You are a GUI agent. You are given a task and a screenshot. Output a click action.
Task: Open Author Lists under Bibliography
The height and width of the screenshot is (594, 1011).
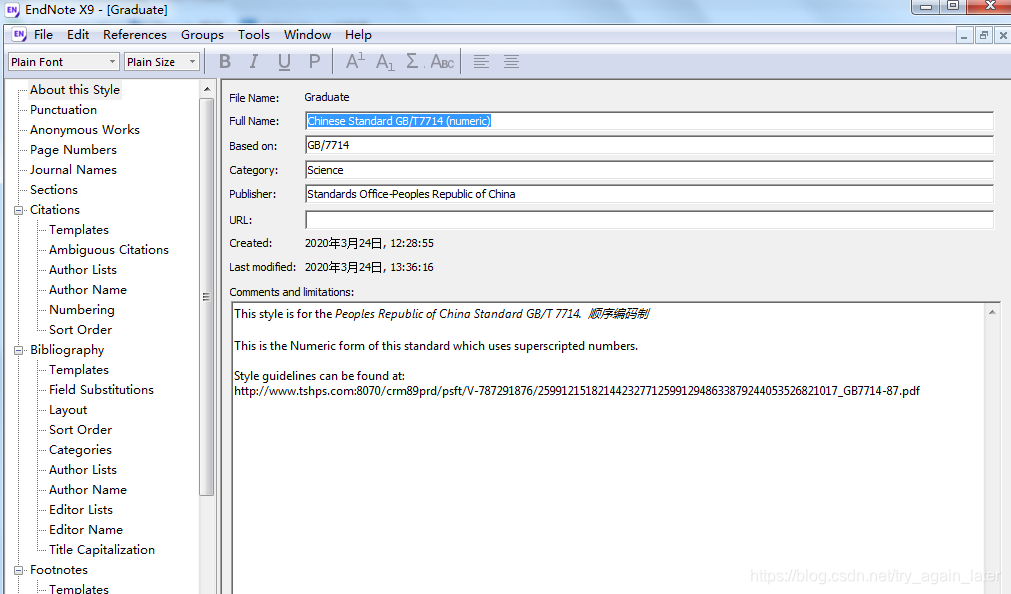point(83,470)
